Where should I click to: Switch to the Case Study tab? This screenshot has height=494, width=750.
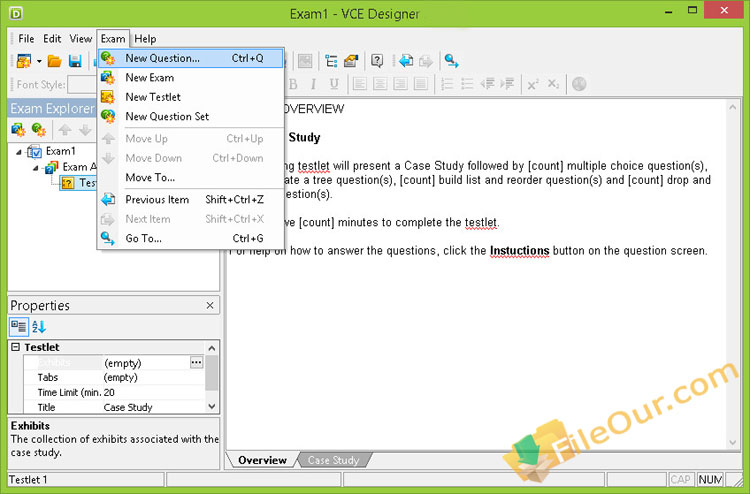(x=333, y=460)
